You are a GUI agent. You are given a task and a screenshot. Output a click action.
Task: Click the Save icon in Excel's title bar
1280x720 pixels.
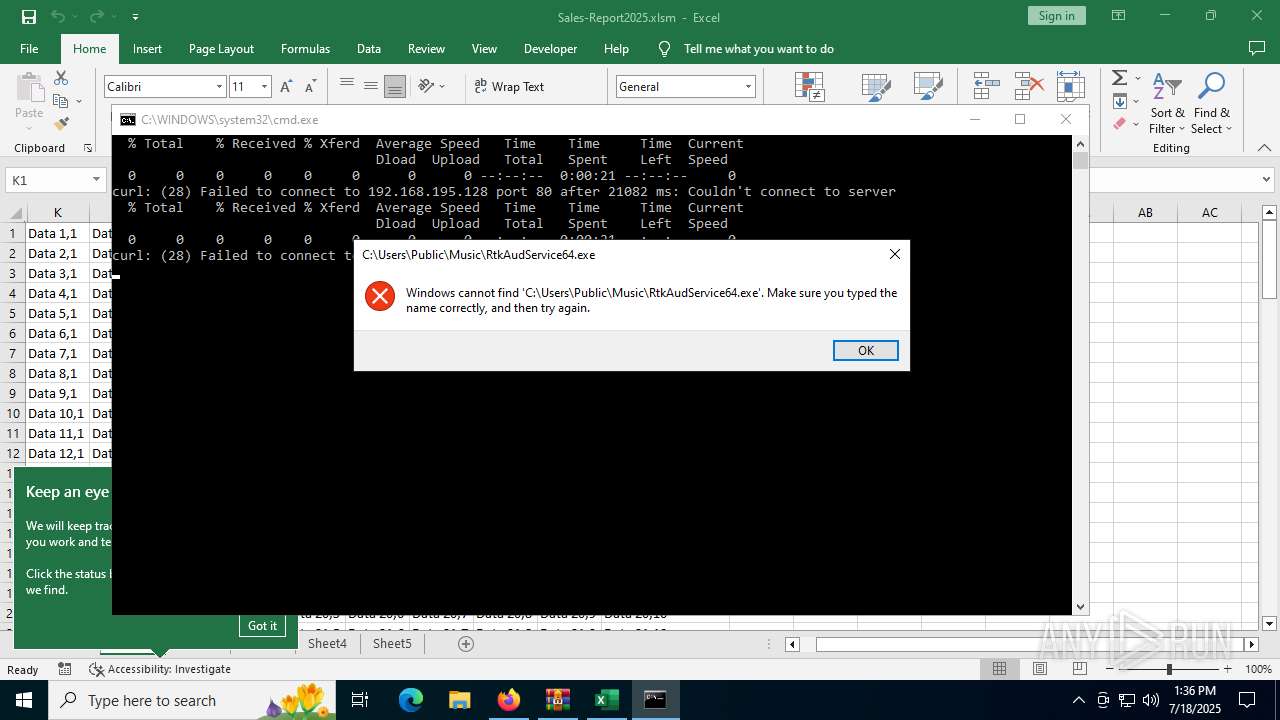coord(28,16)
